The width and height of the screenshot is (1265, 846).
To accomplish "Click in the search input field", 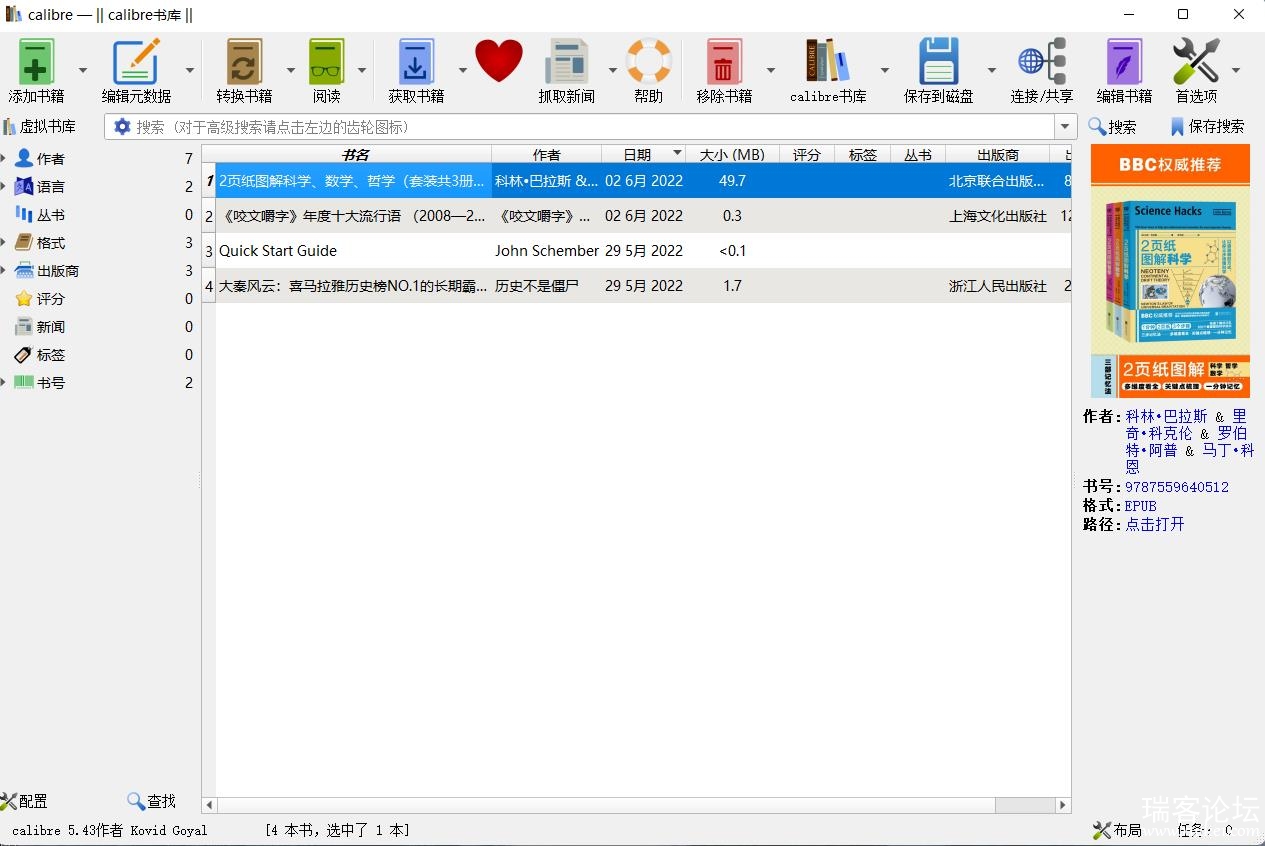I will tap(594, 127).
